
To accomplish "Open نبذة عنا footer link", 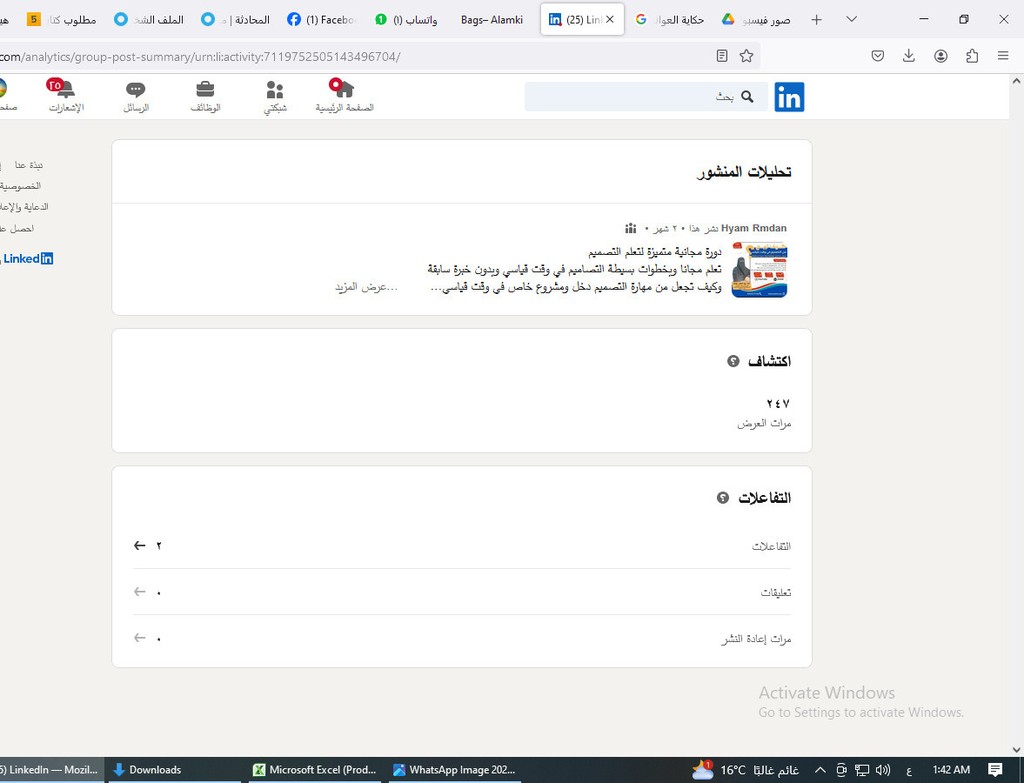I will tap(28, 165).
